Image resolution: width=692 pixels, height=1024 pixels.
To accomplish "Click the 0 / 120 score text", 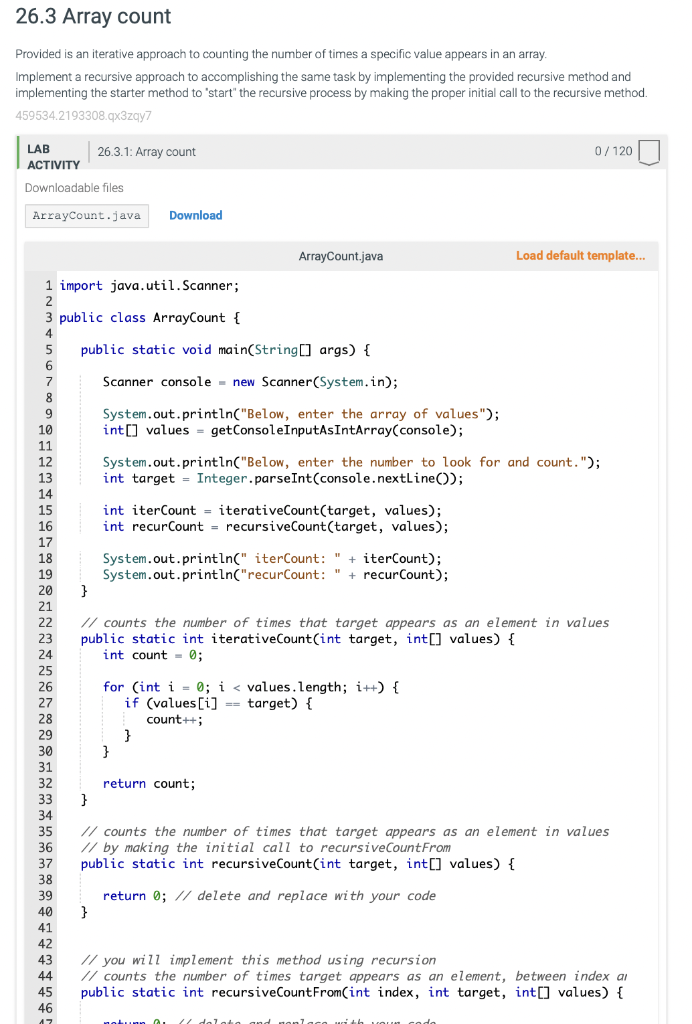I will coord(613,152).
